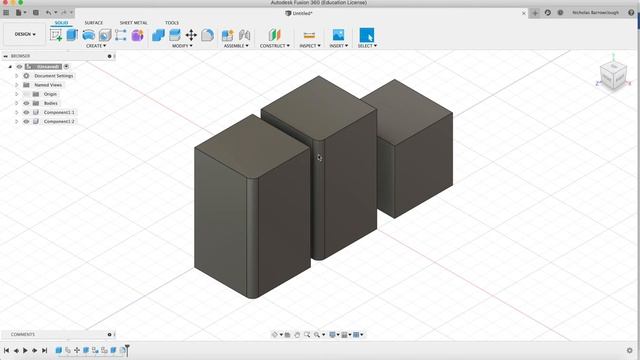Viewport: 640px width, 360px height.
Task: Select the Extrude tool
Action: click(72, 35)
